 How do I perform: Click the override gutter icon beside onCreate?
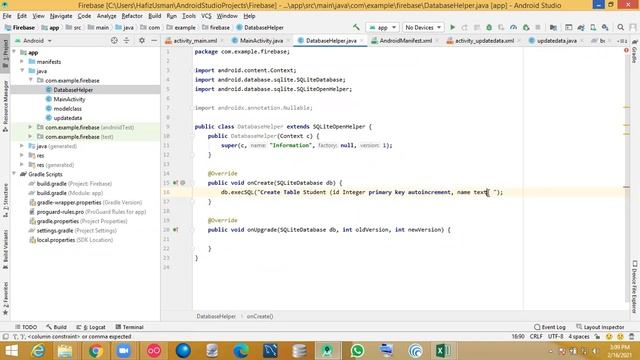[x=176, y=183]
